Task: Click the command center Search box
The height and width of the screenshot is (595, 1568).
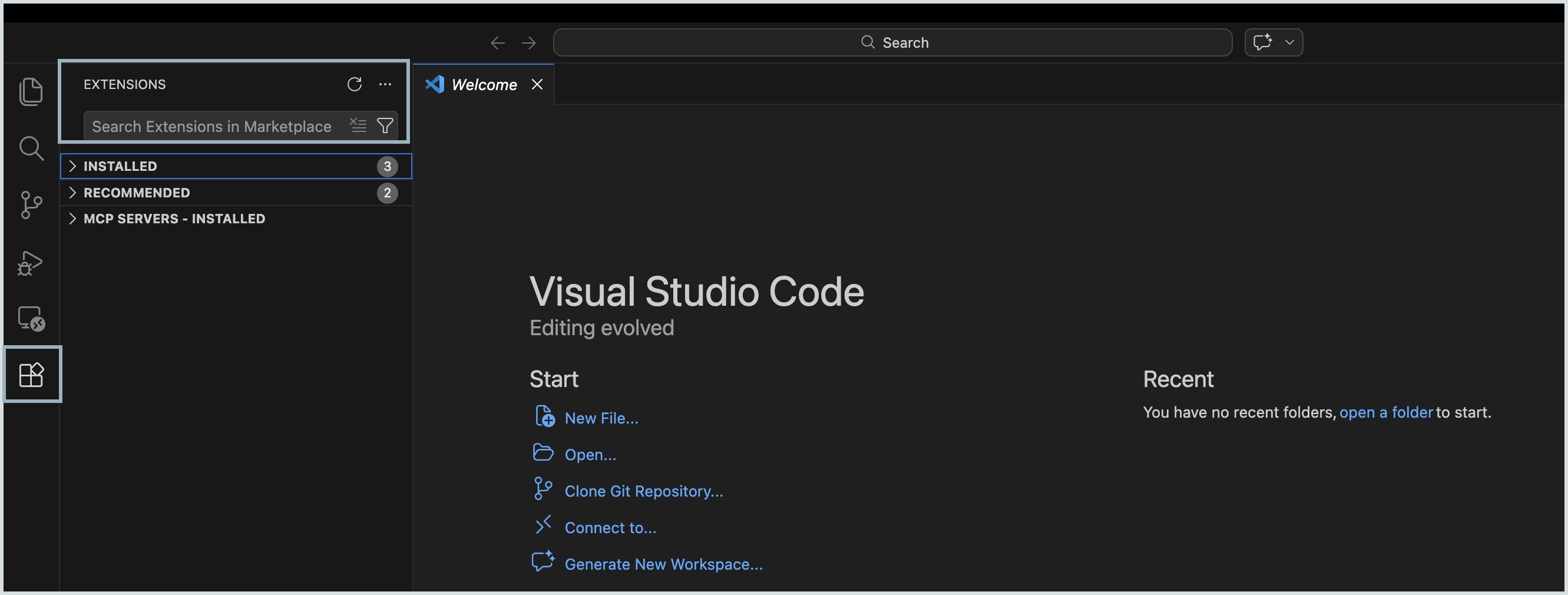Action: point(892,42)
